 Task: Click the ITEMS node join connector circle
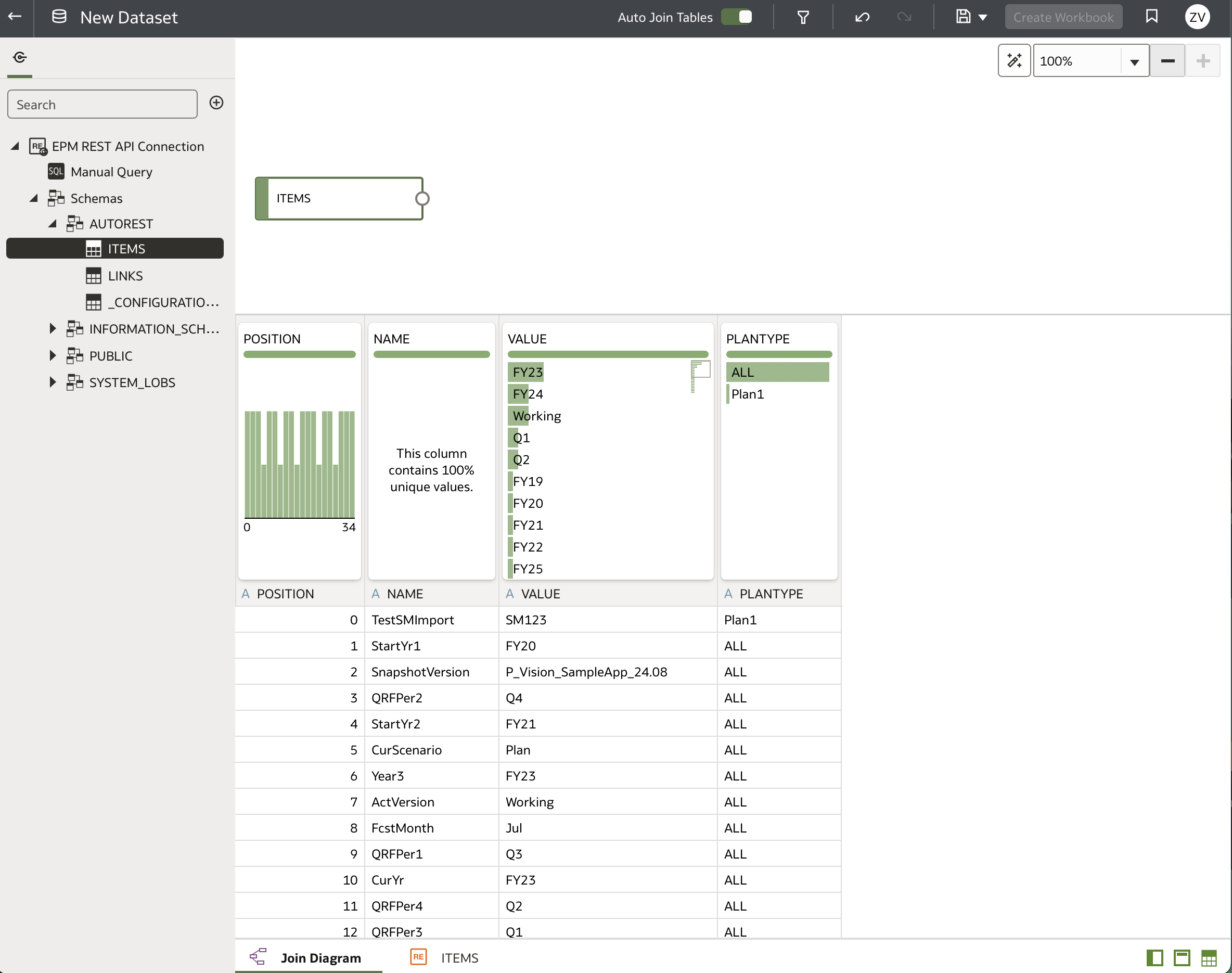click(x=422, y=198)
